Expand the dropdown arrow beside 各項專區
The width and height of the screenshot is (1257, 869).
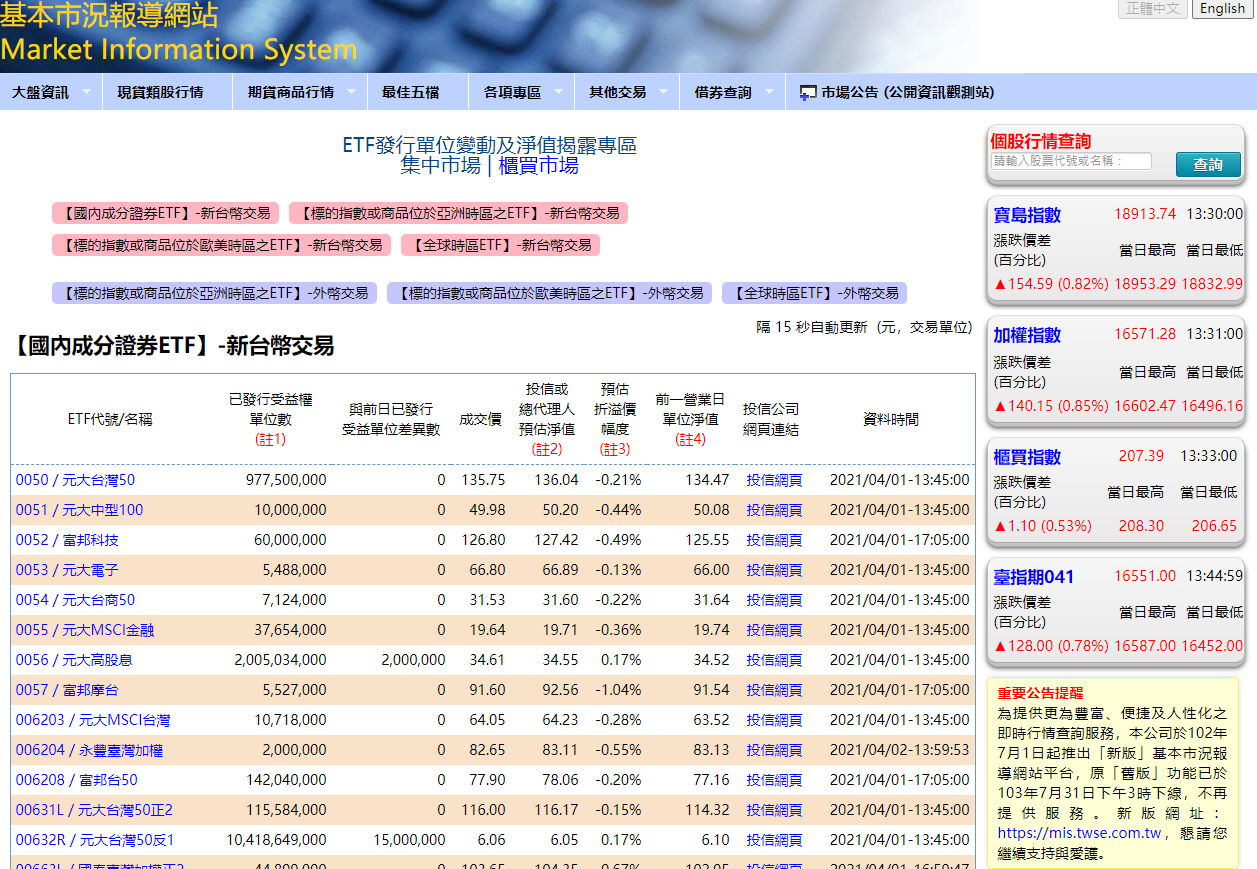coord(558,92)
